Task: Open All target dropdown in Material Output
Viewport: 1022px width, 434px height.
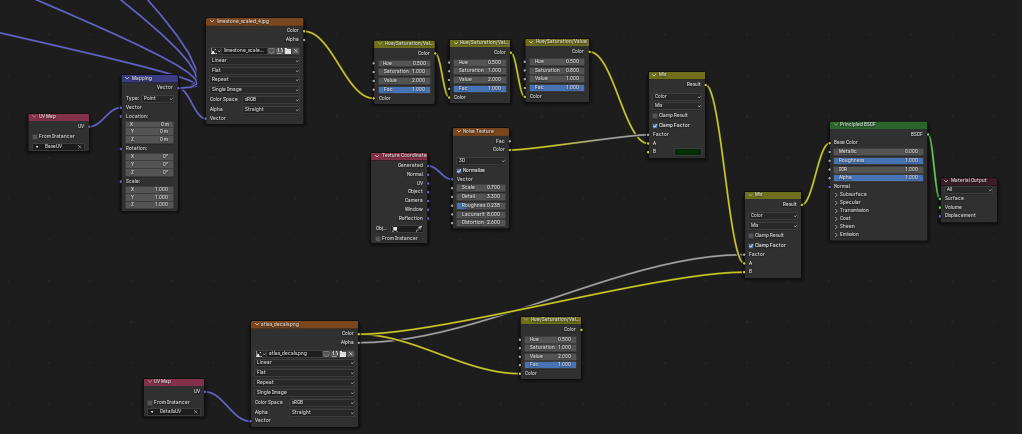Action: [969, 190]
